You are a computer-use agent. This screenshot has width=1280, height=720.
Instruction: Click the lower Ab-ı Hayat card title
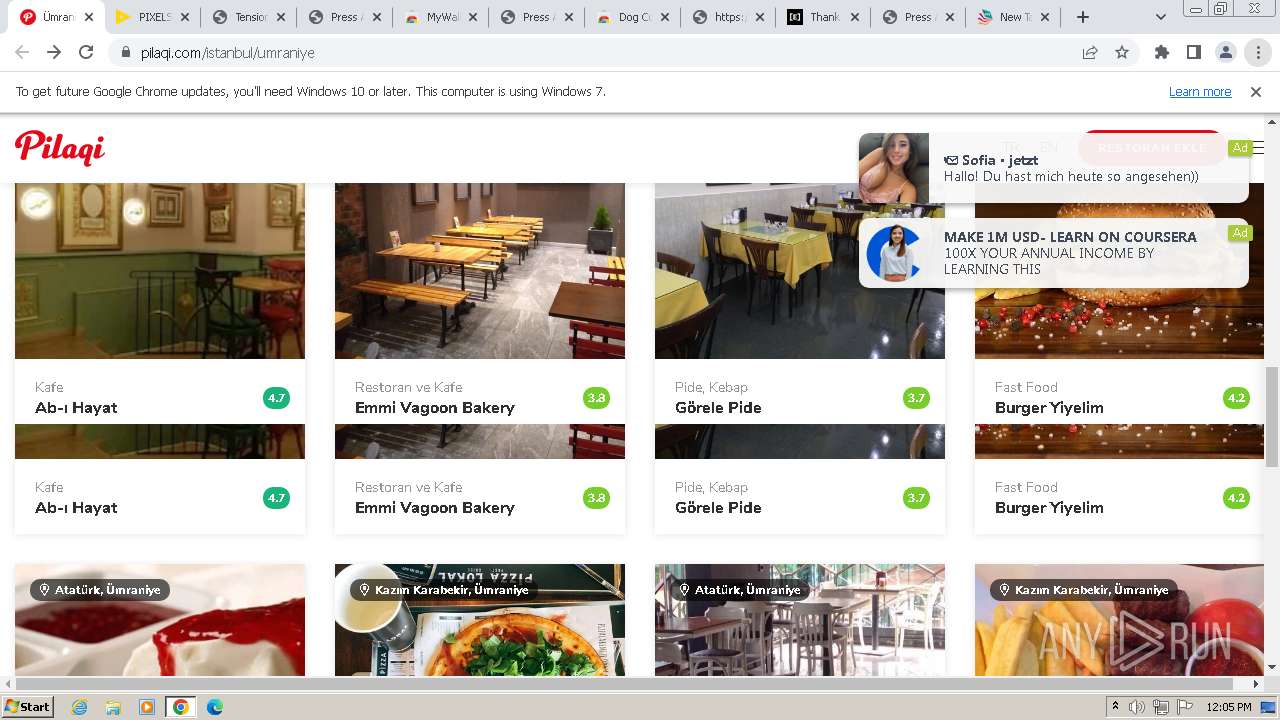click(76, 508)
